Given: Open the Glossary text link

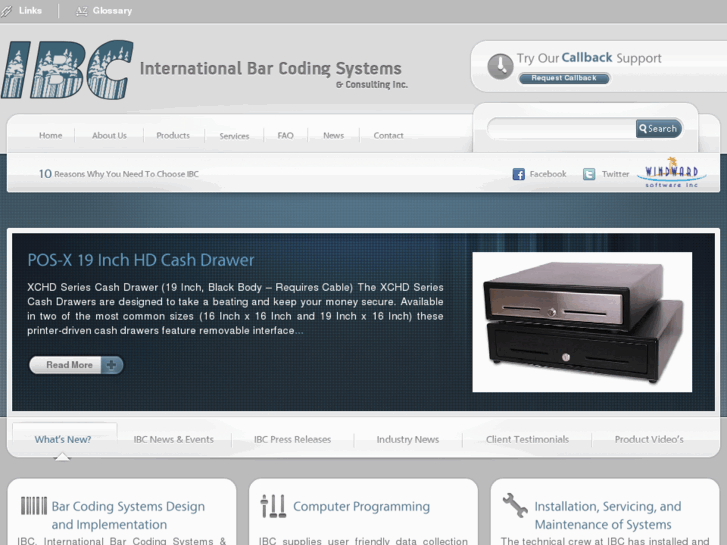Looking at the screenshot, I should click(x=112, y=11).
